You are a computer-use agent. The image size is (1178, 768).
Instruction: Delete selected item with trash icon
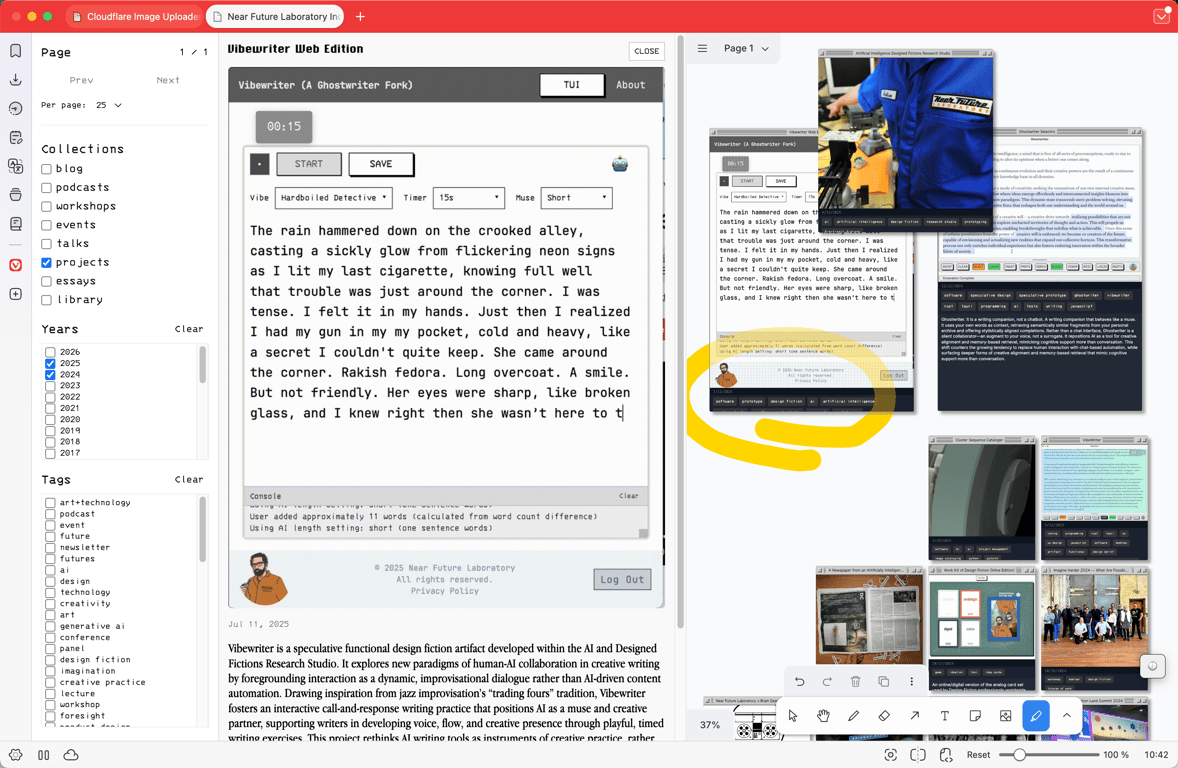[x=855, y=682]
